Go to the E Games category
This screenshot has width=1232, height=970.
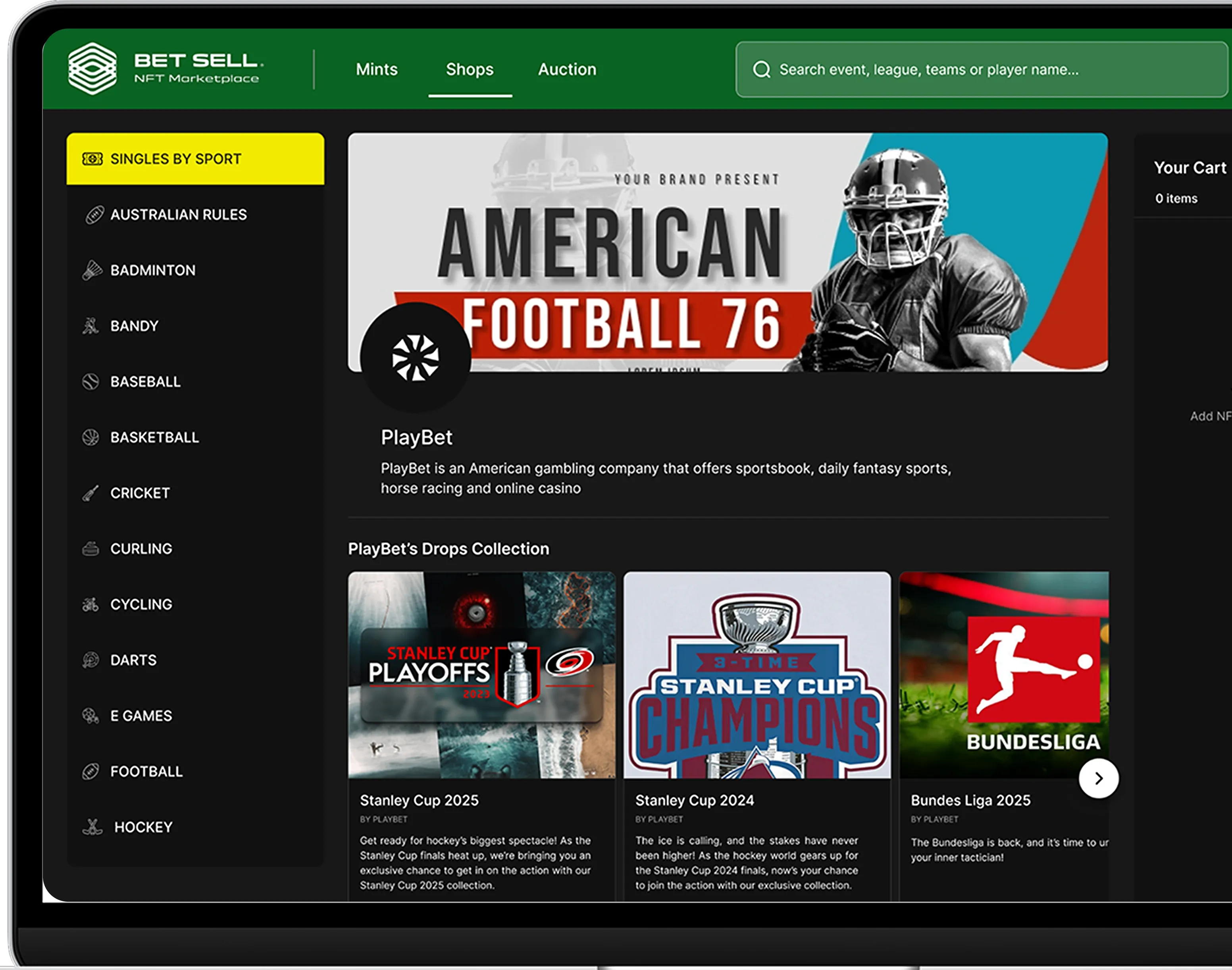coord(195,716)
